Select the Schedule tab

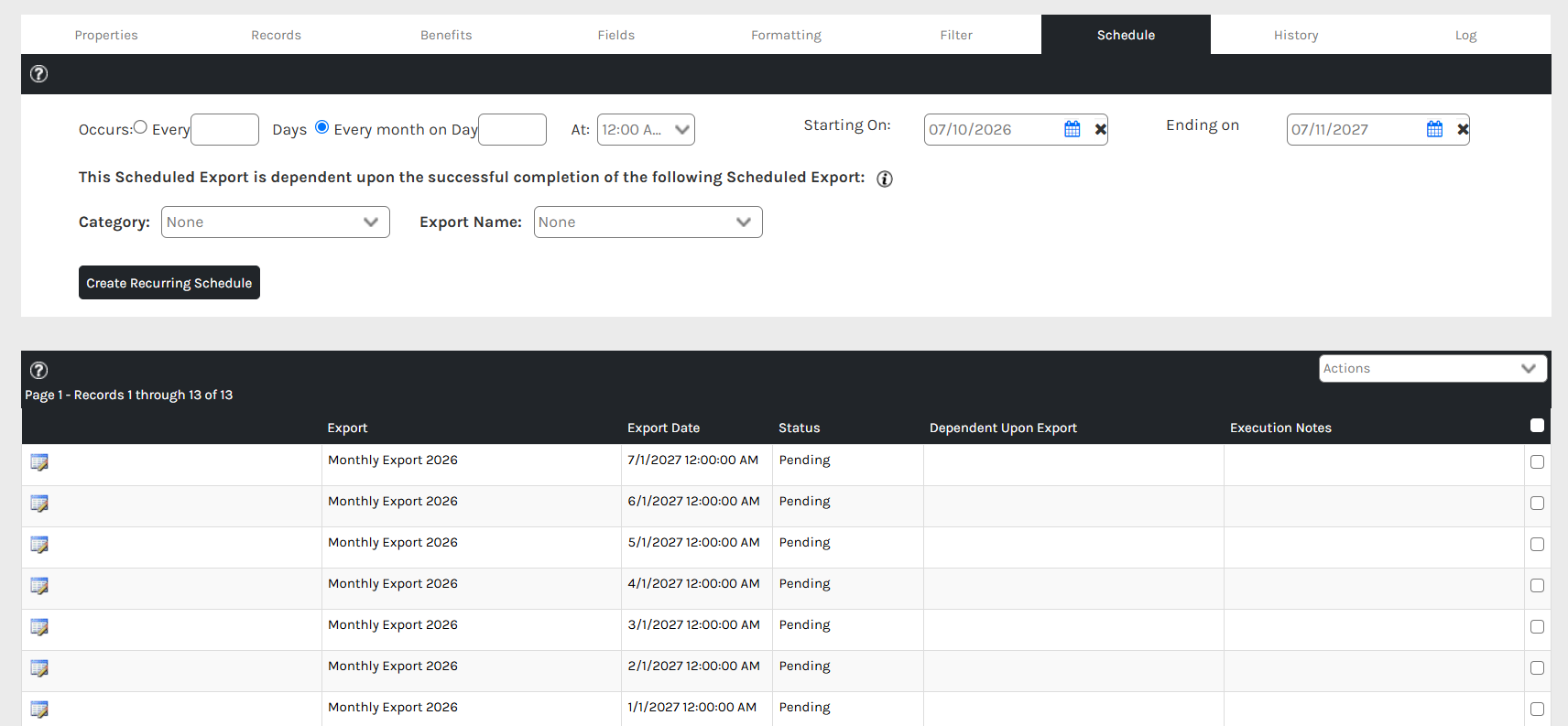click(1126, 35)
